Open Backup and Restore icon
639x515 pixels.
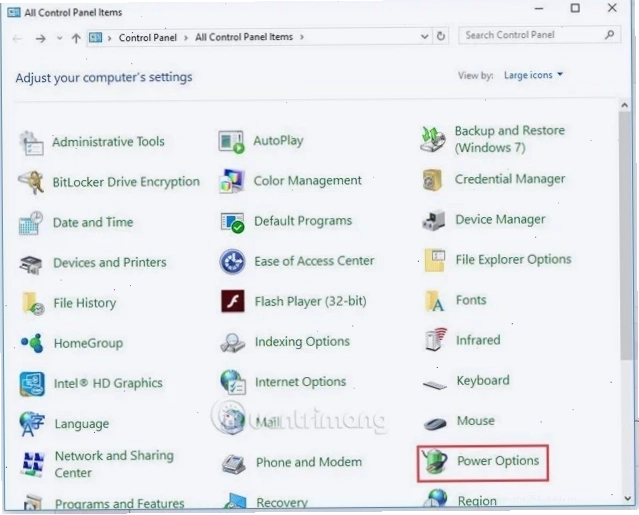(432, 139)
